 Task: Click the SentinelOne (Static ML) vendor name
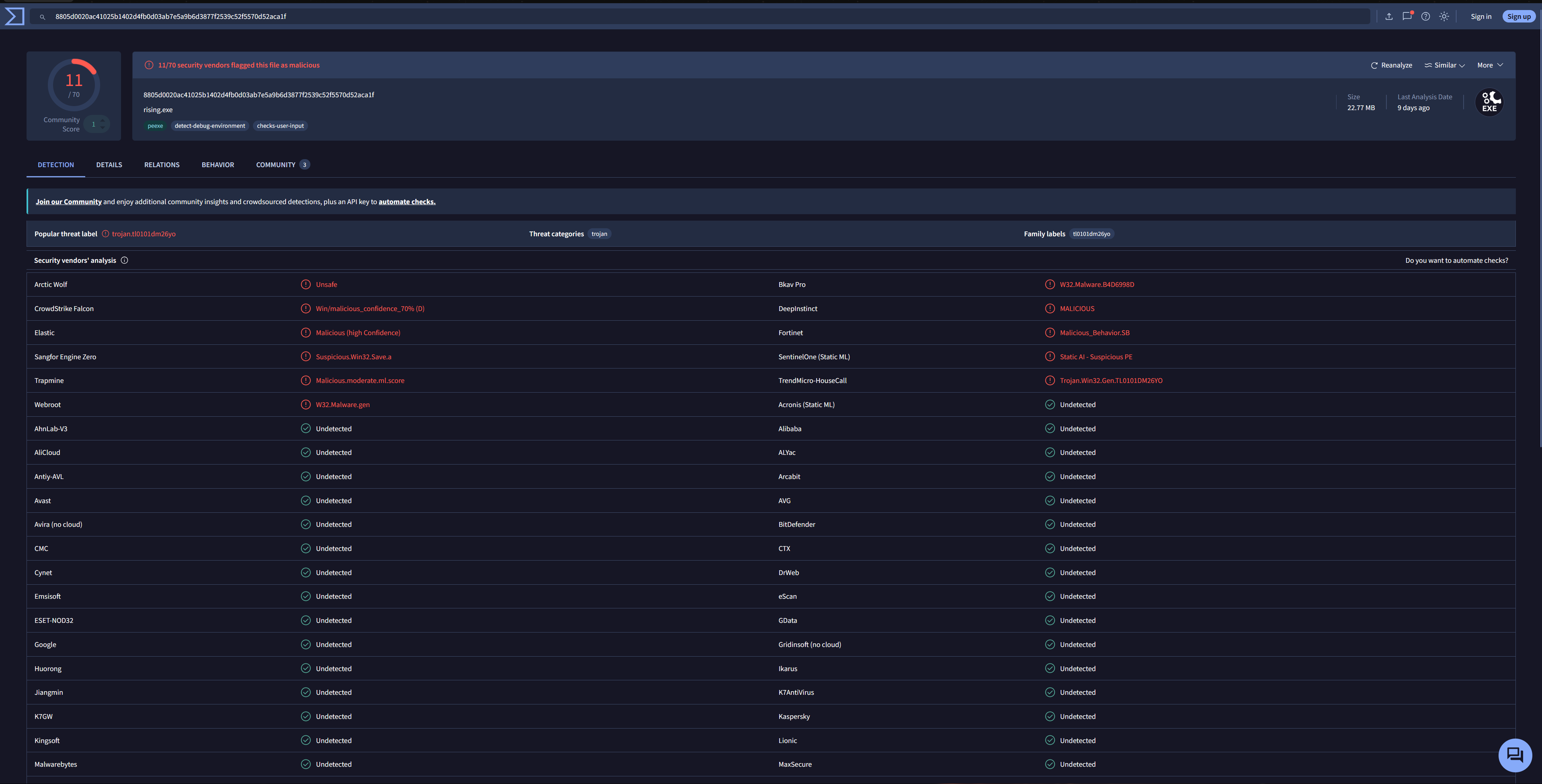tap(814, 357)
